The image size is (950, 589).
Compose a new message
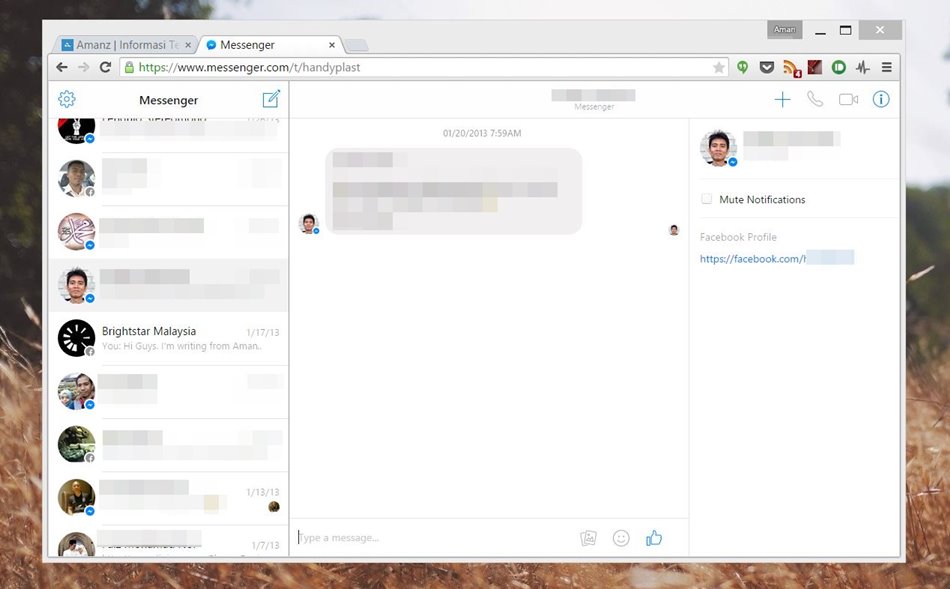(x=271, y=99)
